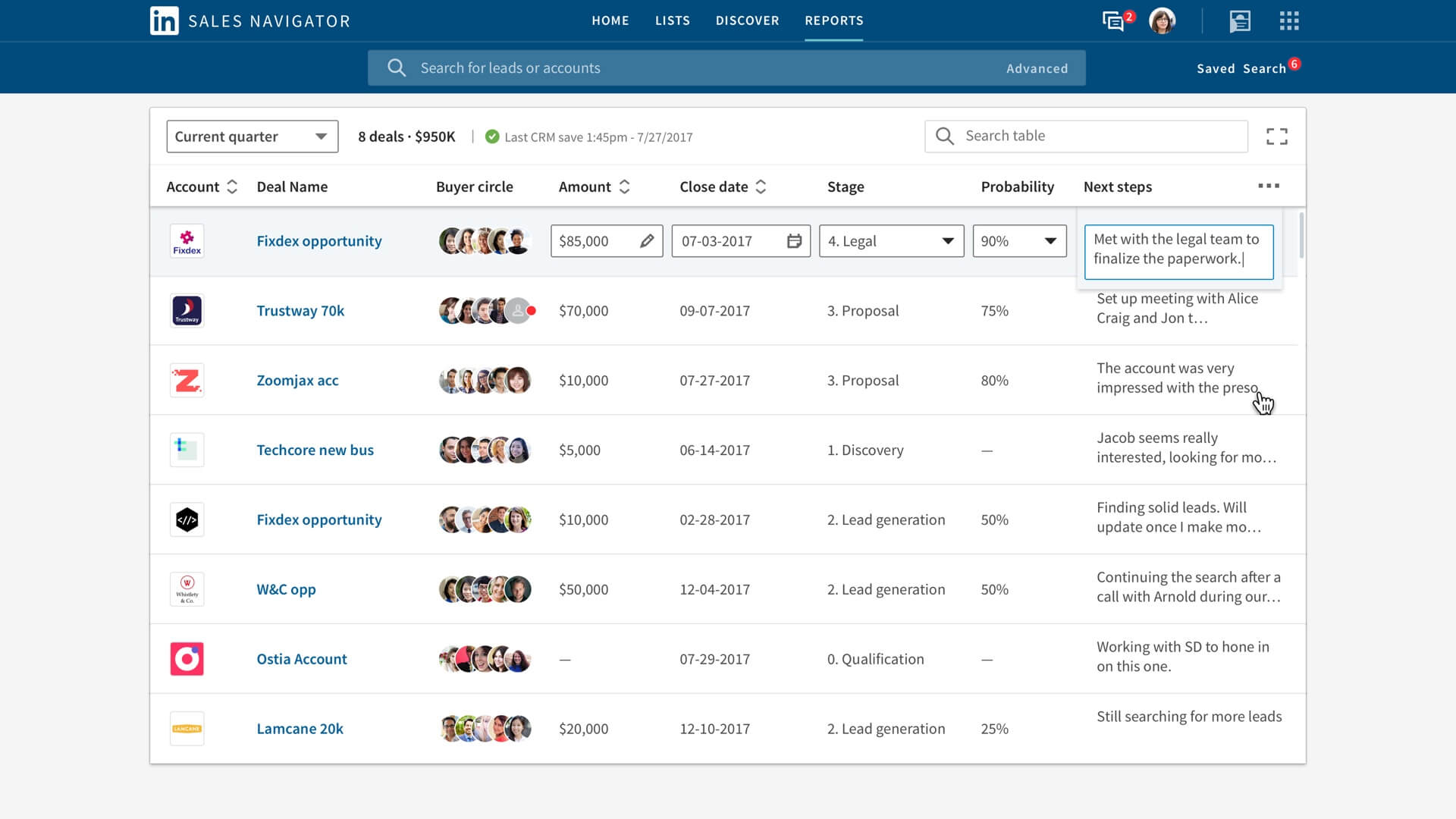Click the Trustway 70k deal link
1456x819 pixels.
click(x=301, y=310)
